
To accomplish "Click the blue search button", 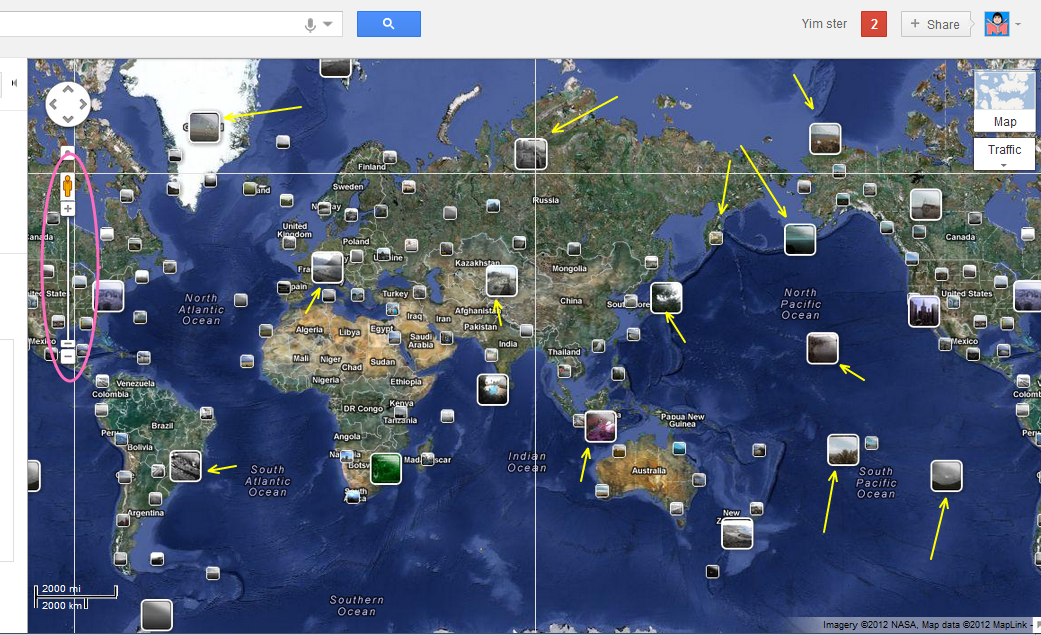I will pyautogui.click(x=388, y=22).
